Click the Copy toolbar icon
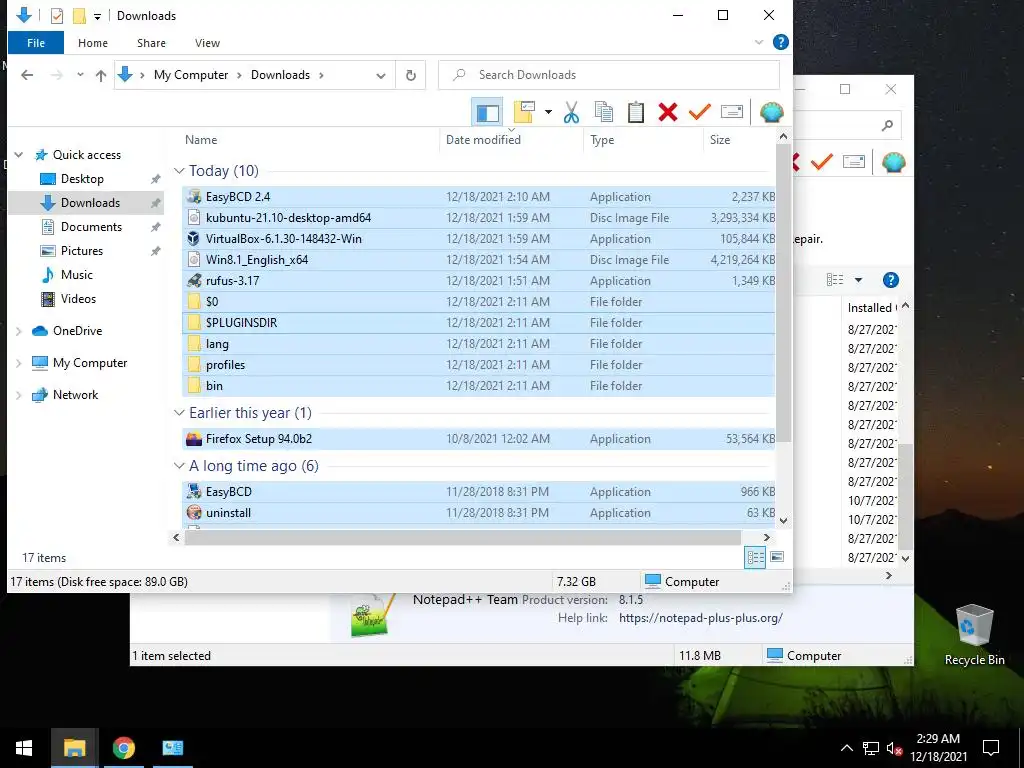 (603, 112)
